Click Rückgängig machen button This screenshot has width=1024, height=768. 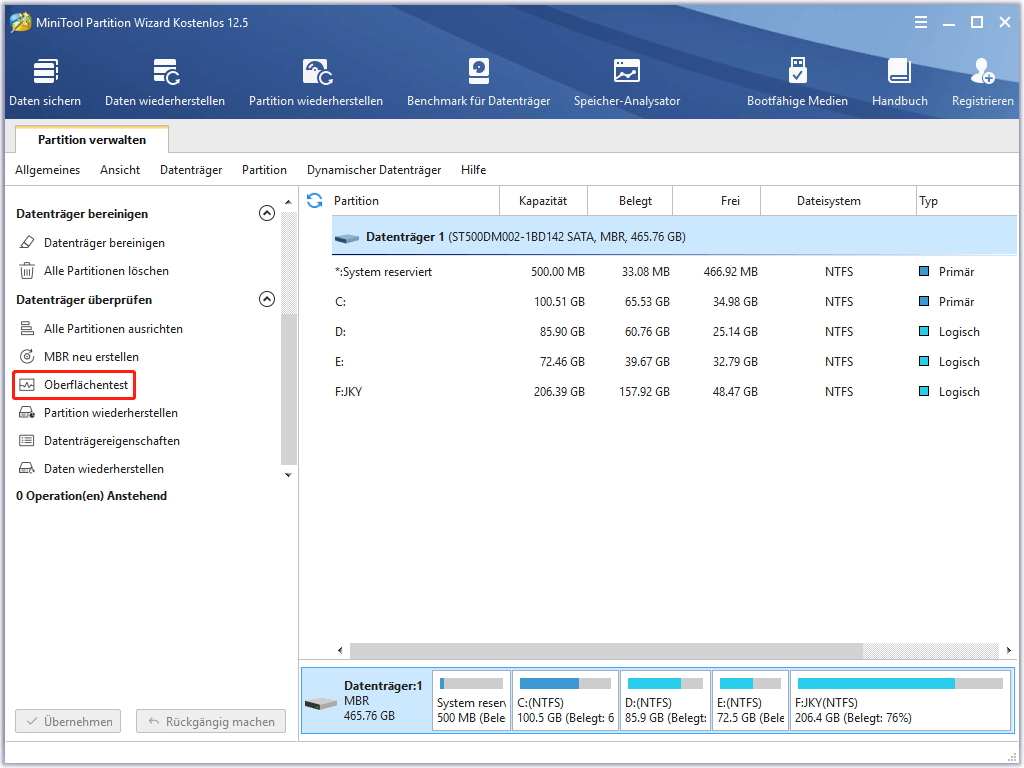click(x=211, y=722)
